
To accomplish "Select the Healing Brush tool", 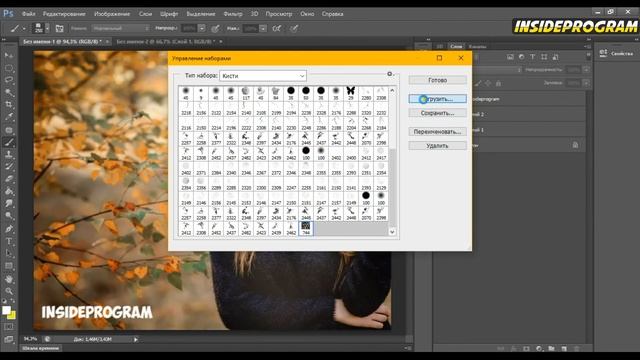I will 9,130.
